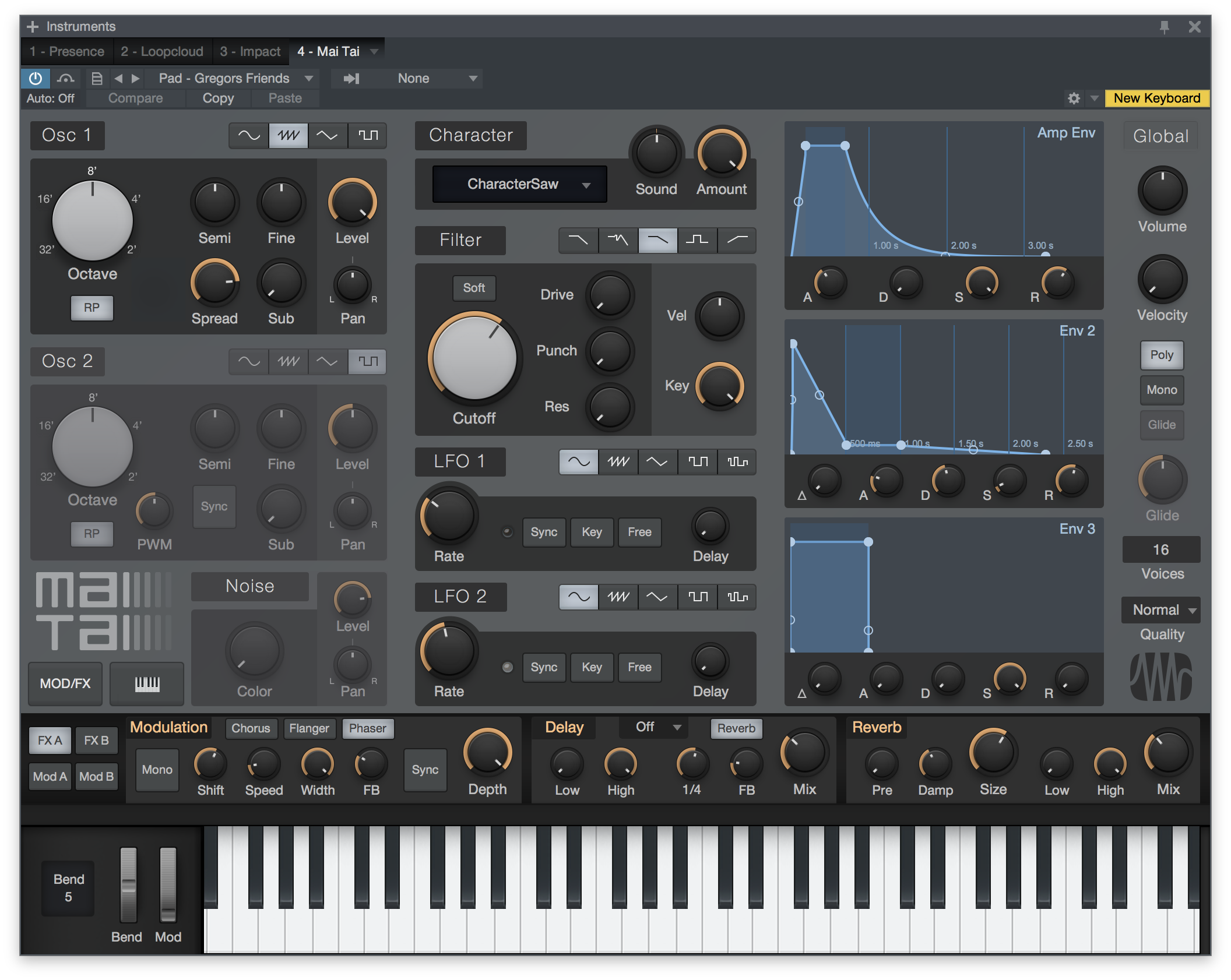Select LFO 2 sample-and-hold shape
The image size is (1231, 980).
pyautogui.click(x=737, y=597)
